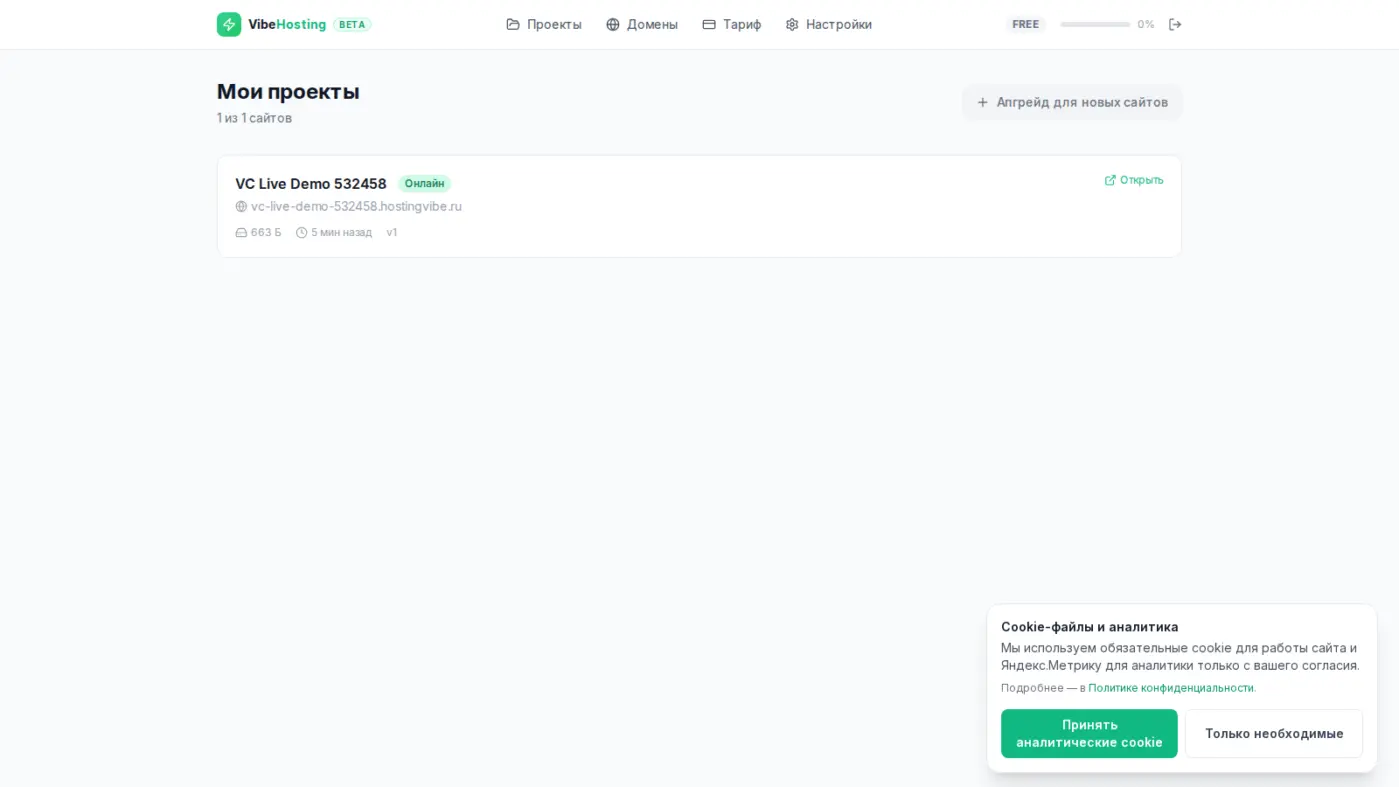Click the VibeHosting lightning logo icon
The width and height of the screenshot is (1399, 787).
tap(229, 24)
